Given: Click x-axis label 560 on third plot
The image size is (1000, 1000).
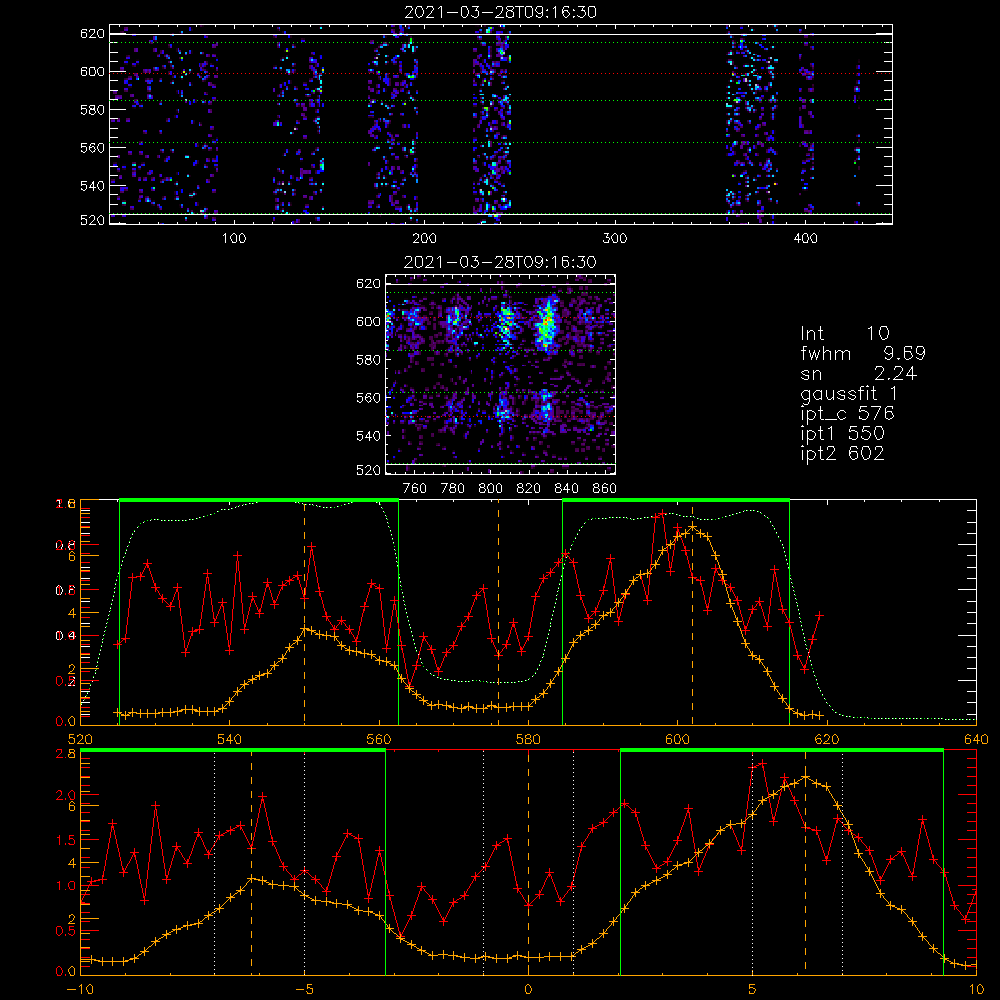Looking at the screenshot, I should click(379, 740).
